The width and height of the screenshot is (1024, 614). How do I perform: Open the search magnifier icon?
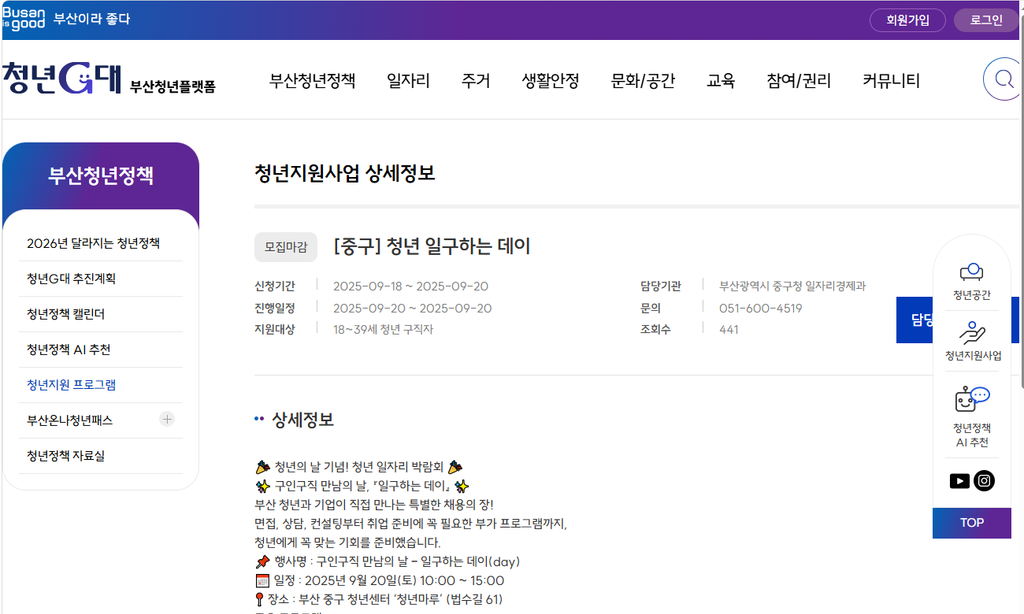tap(1002, 80)
